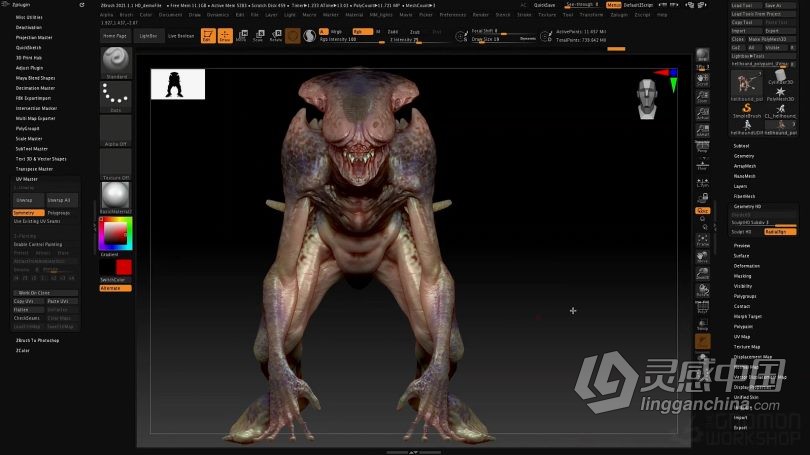This screenshot has height=455, width=810.
Task: Open the Brush menu
Action: pyautogui.click(x=126, y=15)
